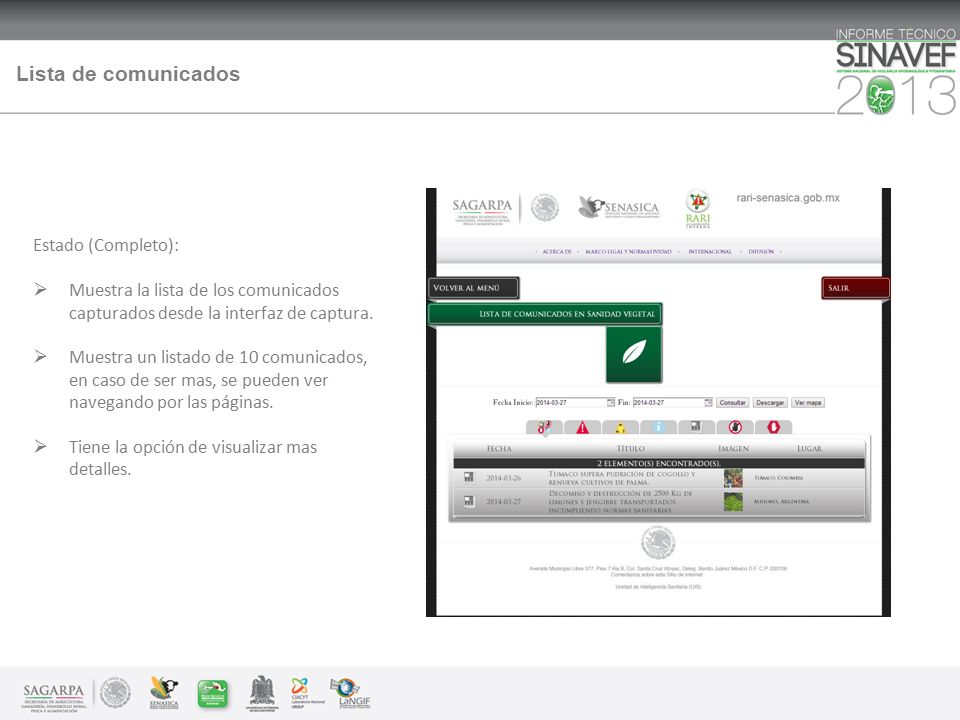Select the first category tab with the red symbols icon
Image resolution: width=960 pixels, height=720 pixels.
click(544, 427)
